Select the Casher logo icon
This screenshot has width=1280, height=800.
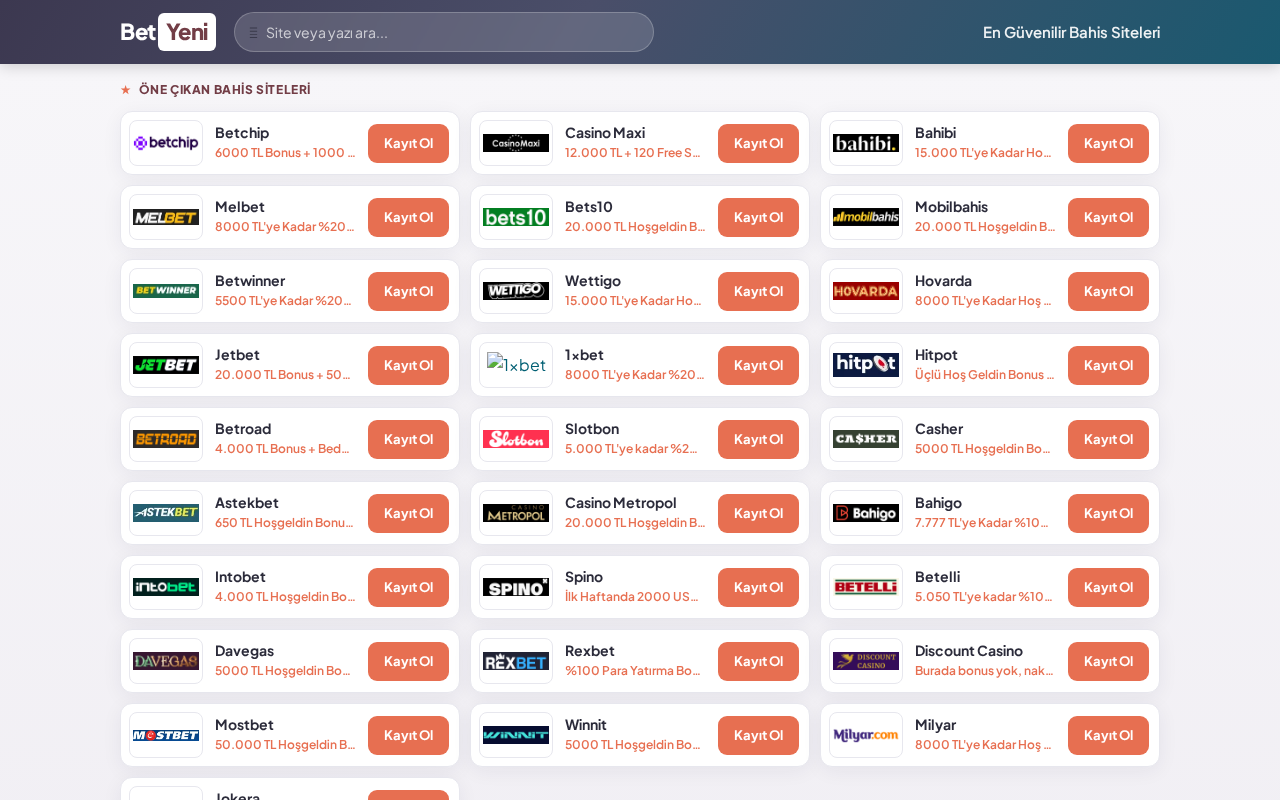tap(866, 439)
